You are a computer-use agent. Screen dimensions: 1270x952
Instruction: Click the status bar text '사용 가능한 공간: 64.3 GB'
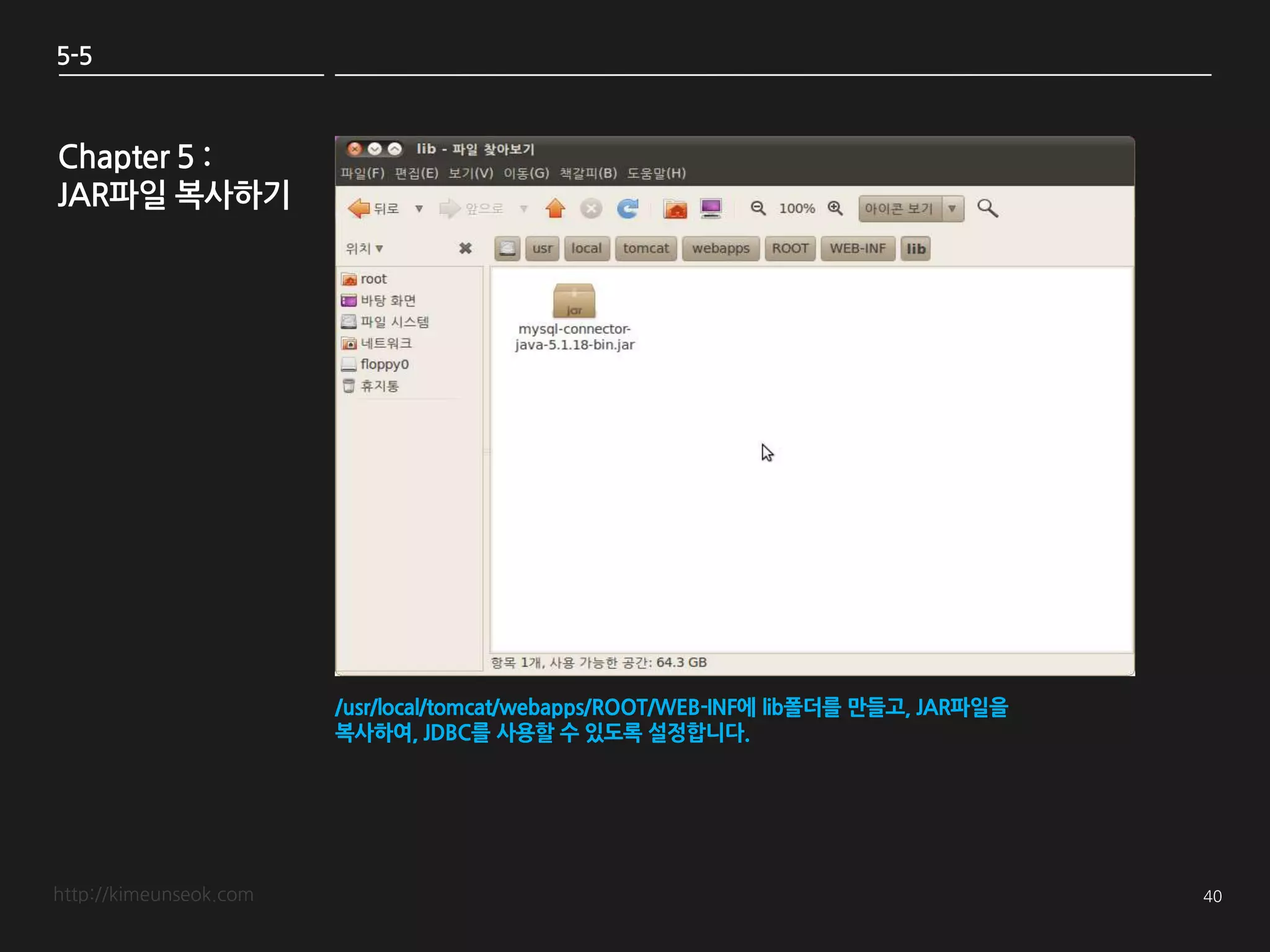(x=628, y=663)
